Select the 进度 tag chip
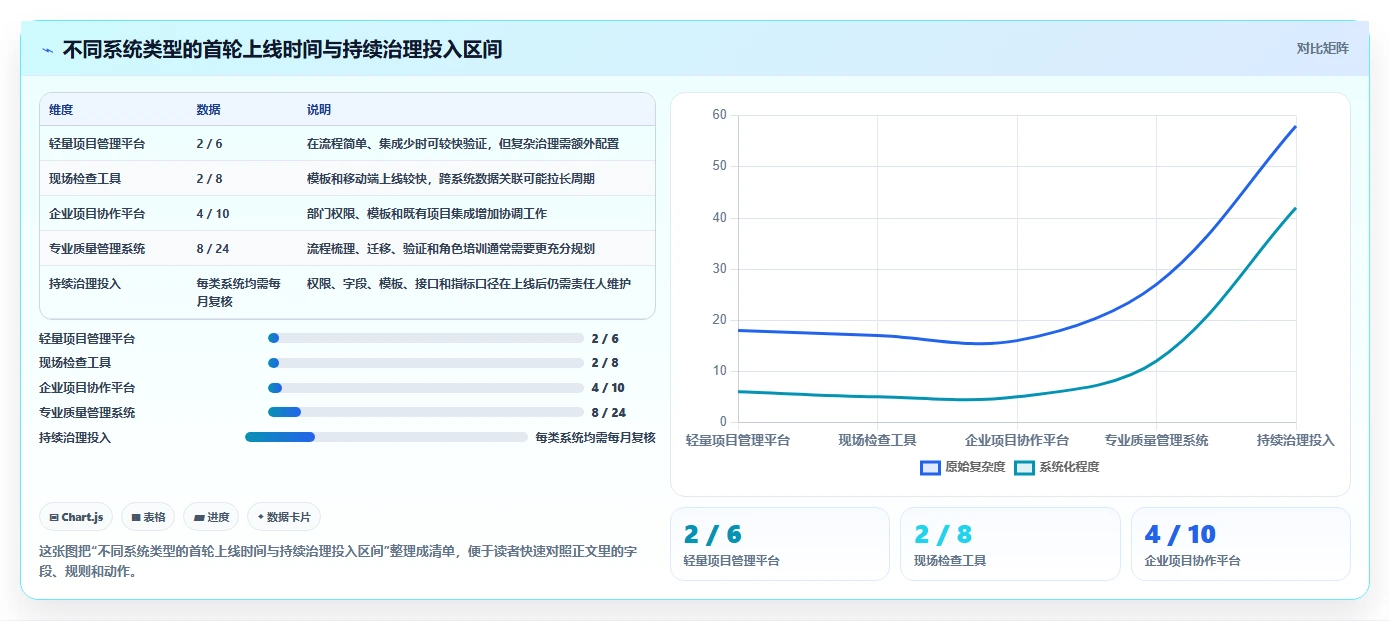The height and width of the screenshot is (621, 1390). point(211,517)
